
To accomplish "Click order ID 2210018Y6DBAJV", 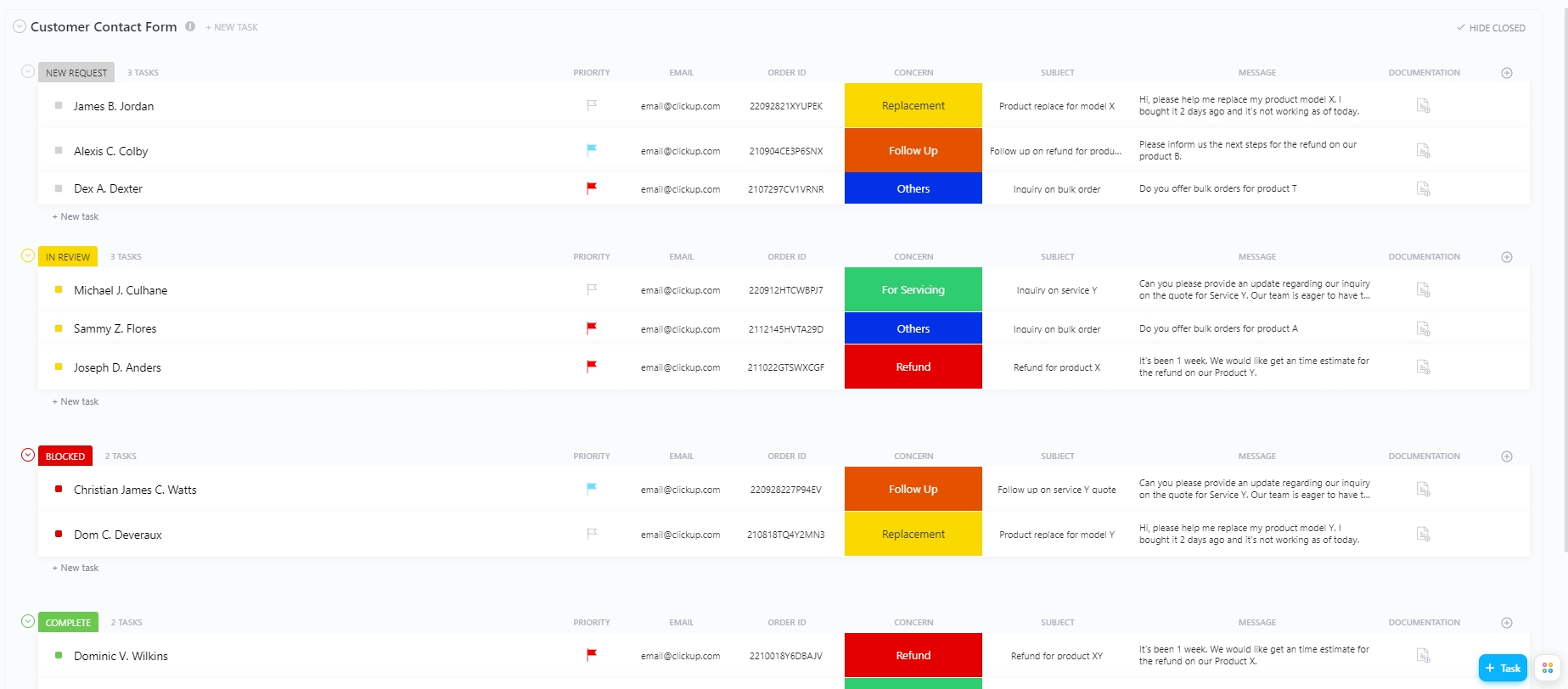I will click(x=786, y=656).
